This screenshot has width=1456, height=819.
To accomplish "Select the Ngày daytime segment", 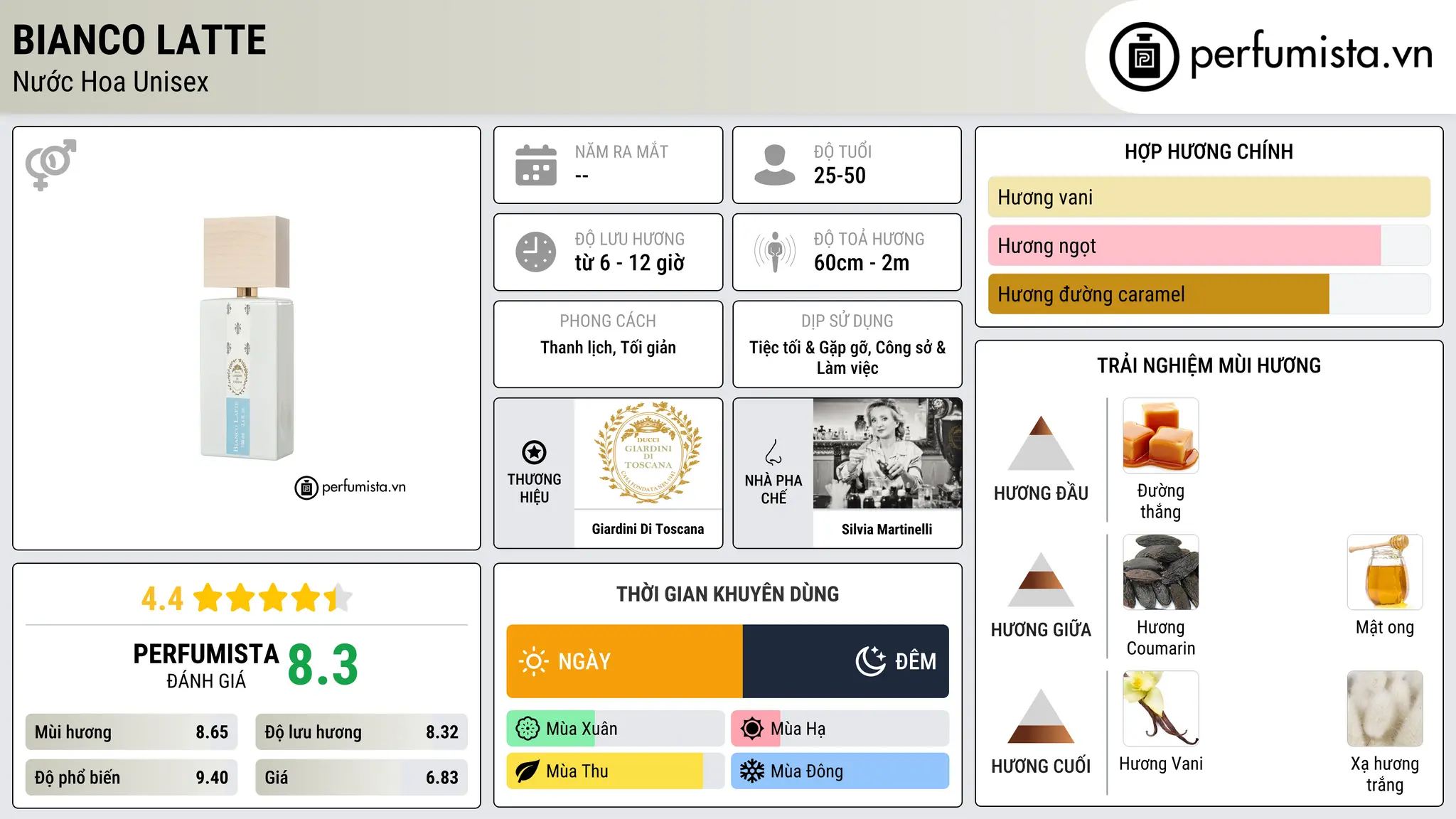I will click(625, 661).
